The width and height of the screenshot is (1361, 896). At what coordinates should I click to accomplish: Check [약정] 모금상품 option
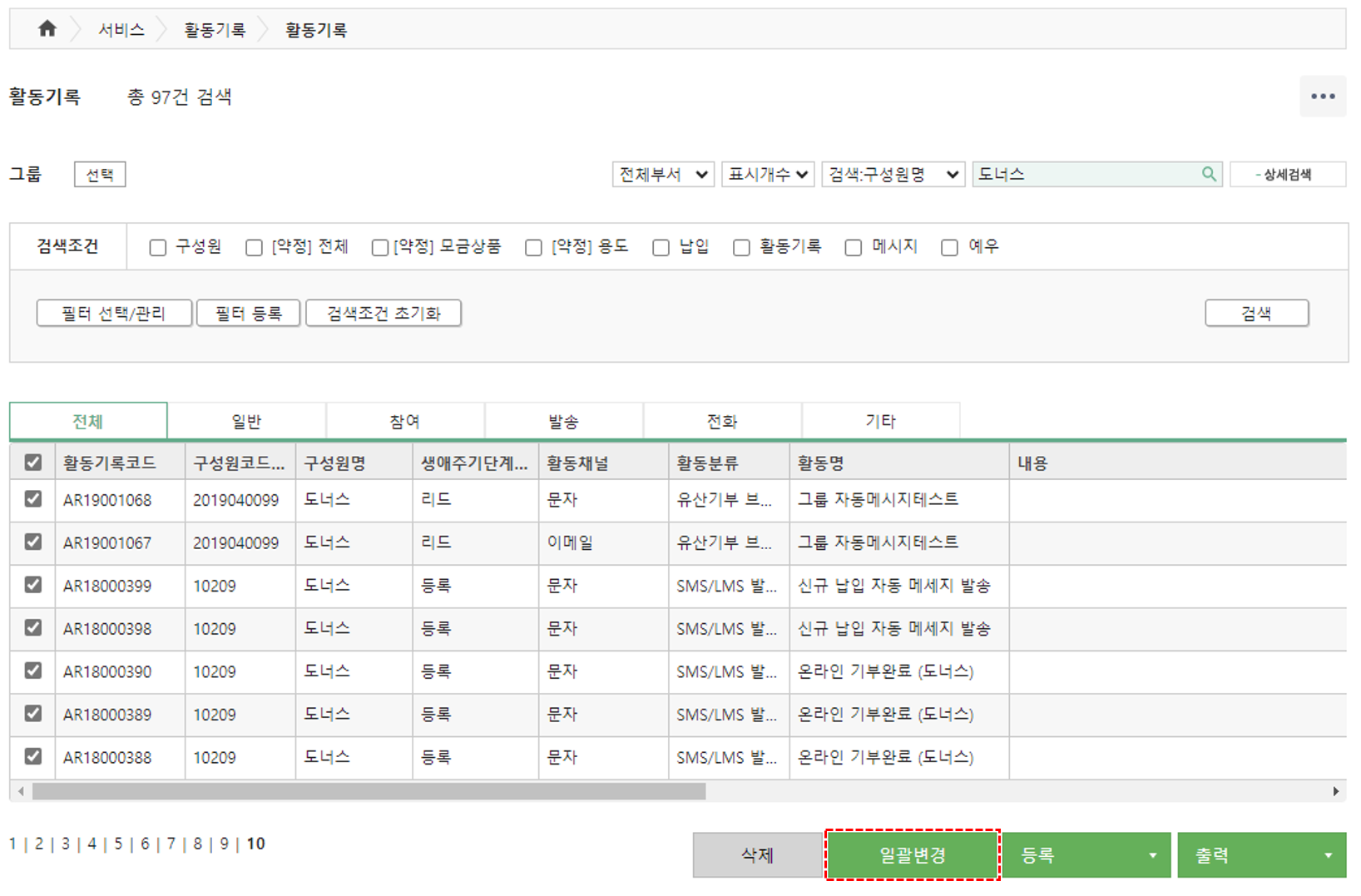pos(379,248)
